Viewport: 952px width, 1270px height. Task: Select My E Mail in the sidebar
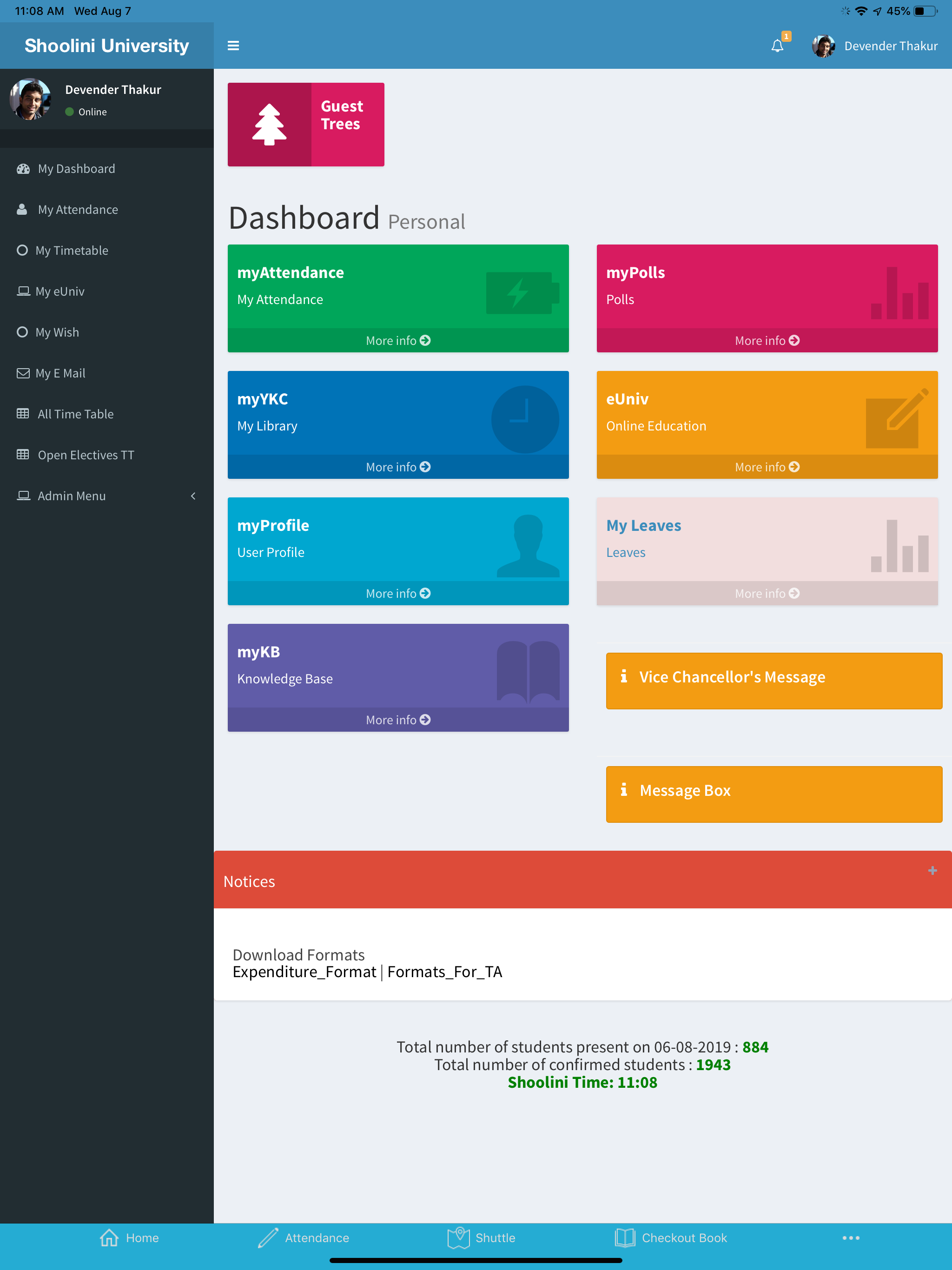pos(107,373)
